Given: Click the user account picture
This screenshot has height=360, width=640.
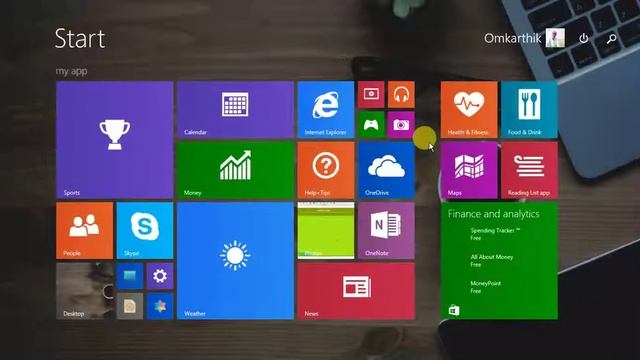Looking at the screenshot, I should 556,38.
